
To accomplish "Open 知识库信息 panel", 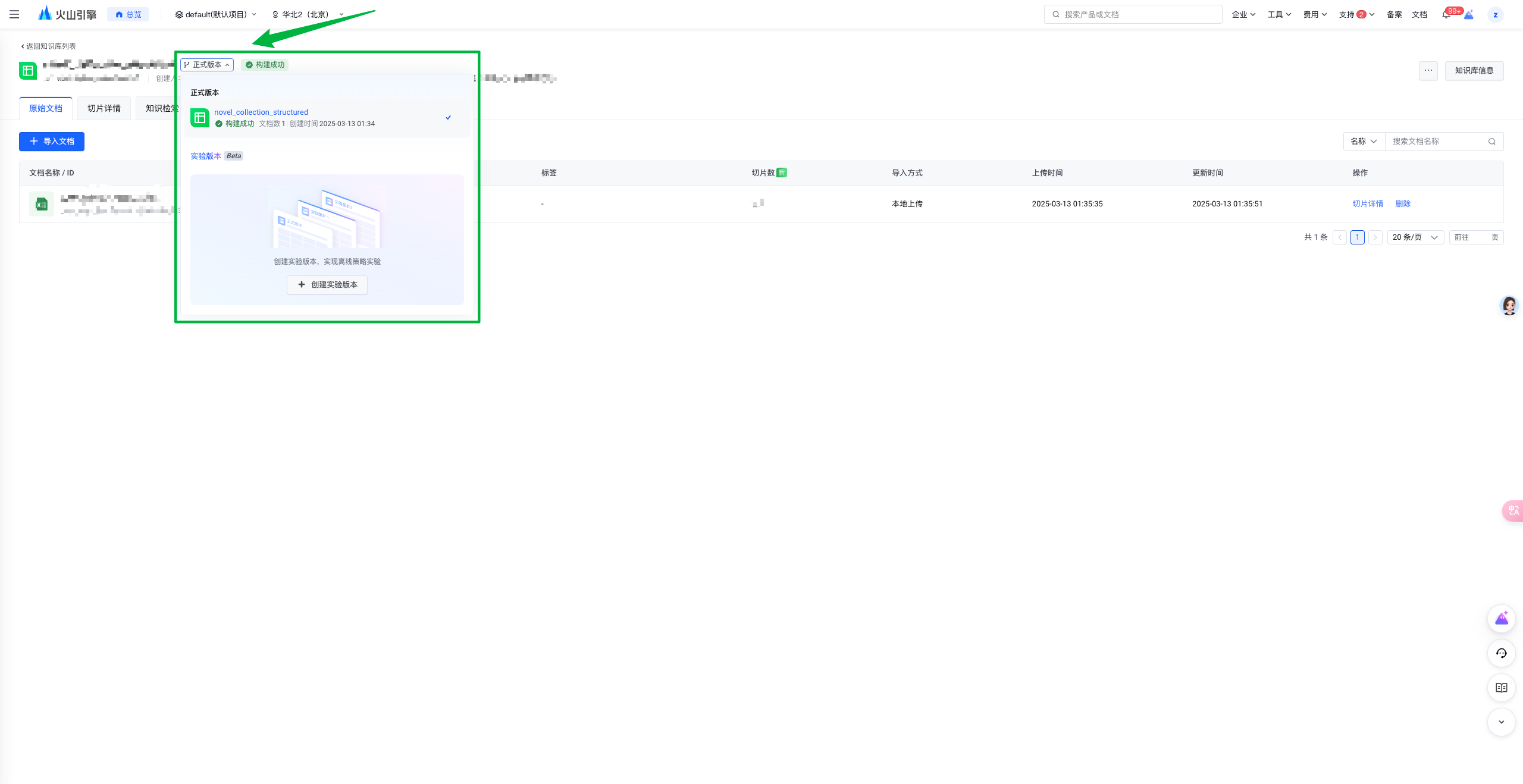I will [1474, 71].
